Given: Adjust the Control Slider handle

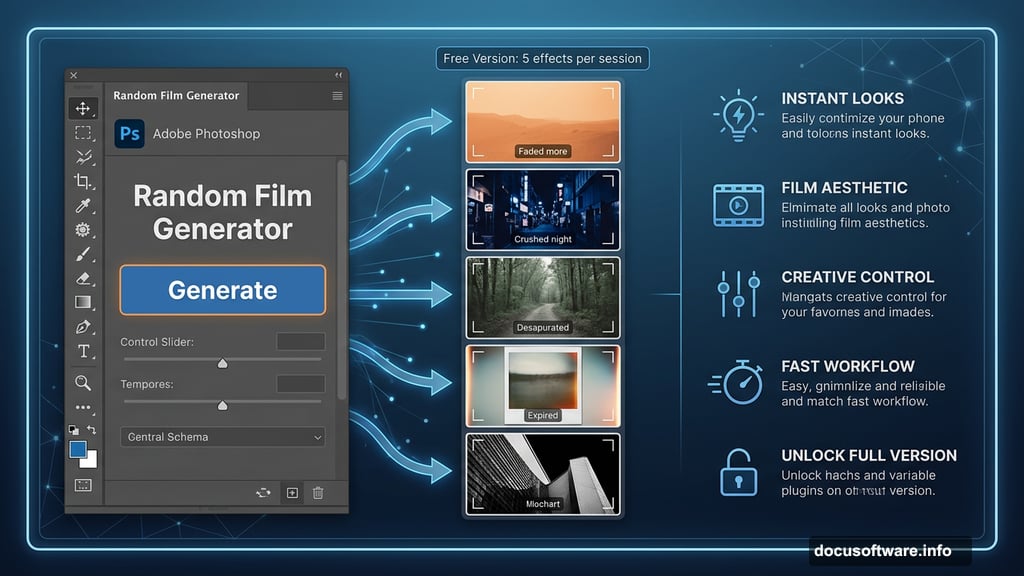Looking at the screenshot, I should click(222, 363).
